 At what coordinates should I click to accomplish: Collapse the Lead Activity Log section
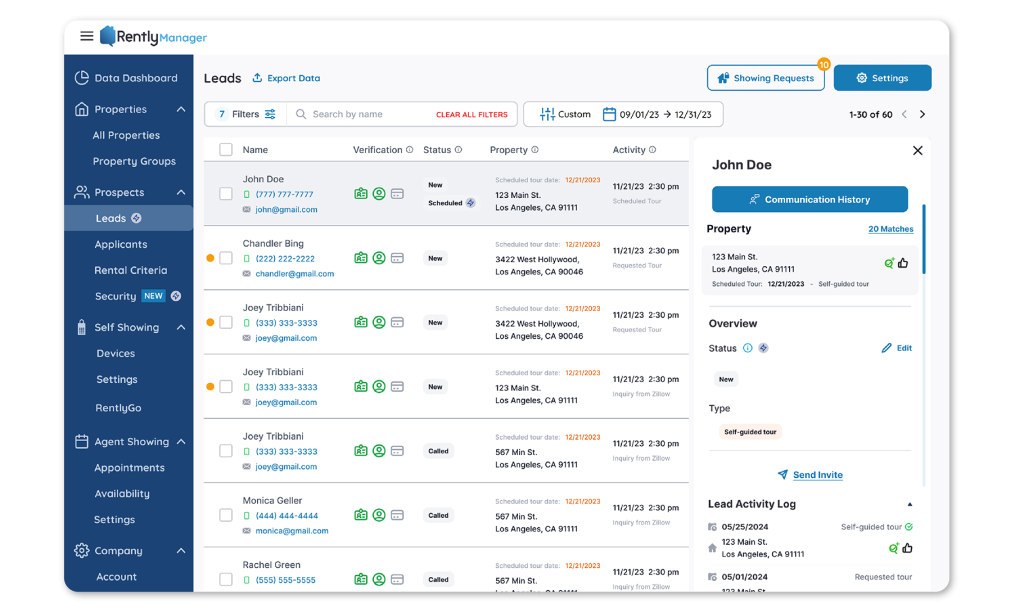(x=909, y=503)
